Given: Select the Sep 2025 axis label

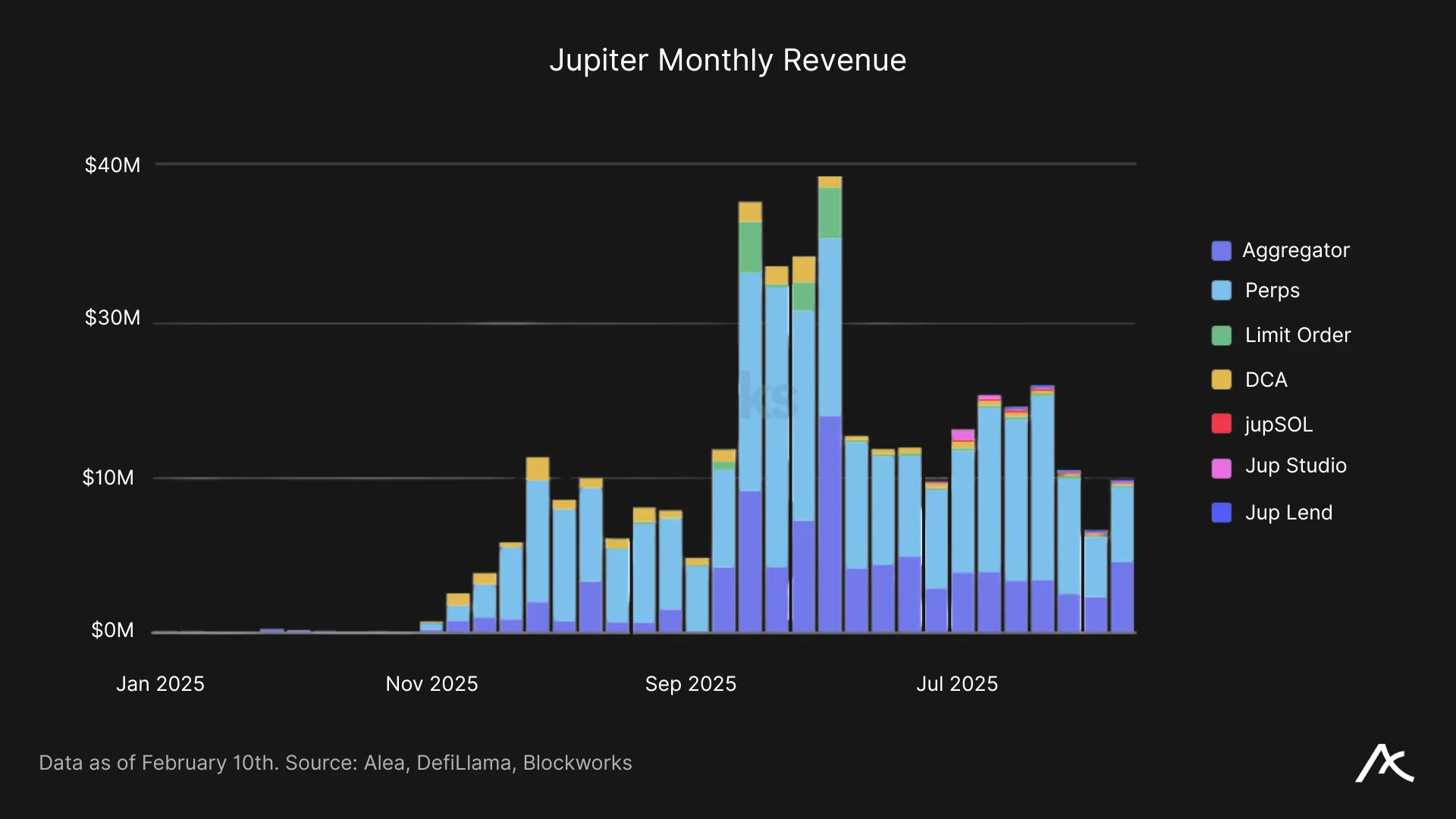Looking at the screenshot, I should point(691,683).
